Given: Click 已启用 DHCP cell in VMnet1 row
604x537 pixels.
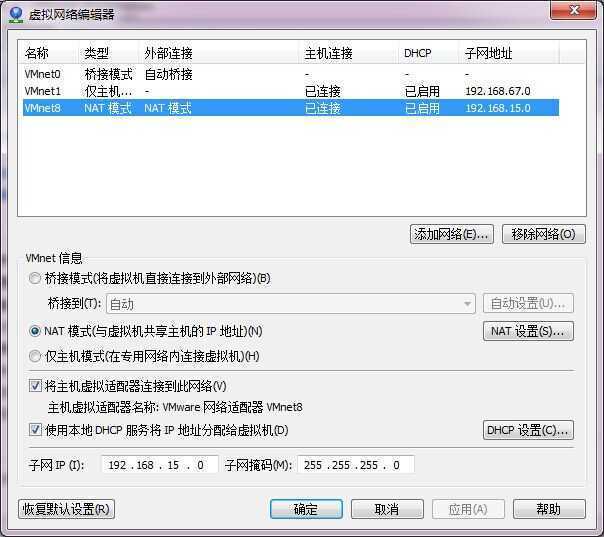Looking at the screenshot, I should [422, 91].
